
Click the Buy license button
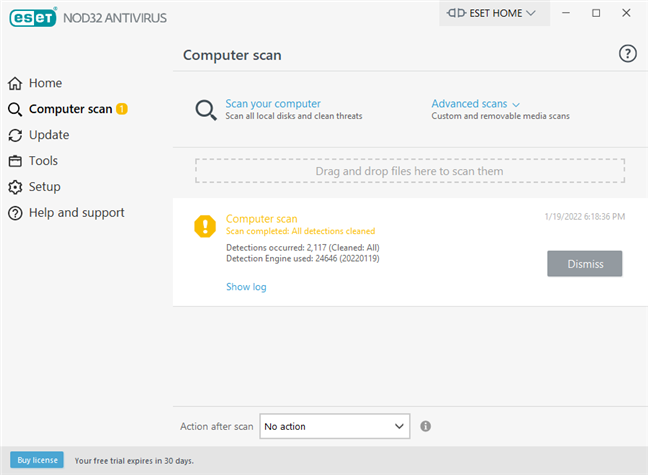pos(37,460)
